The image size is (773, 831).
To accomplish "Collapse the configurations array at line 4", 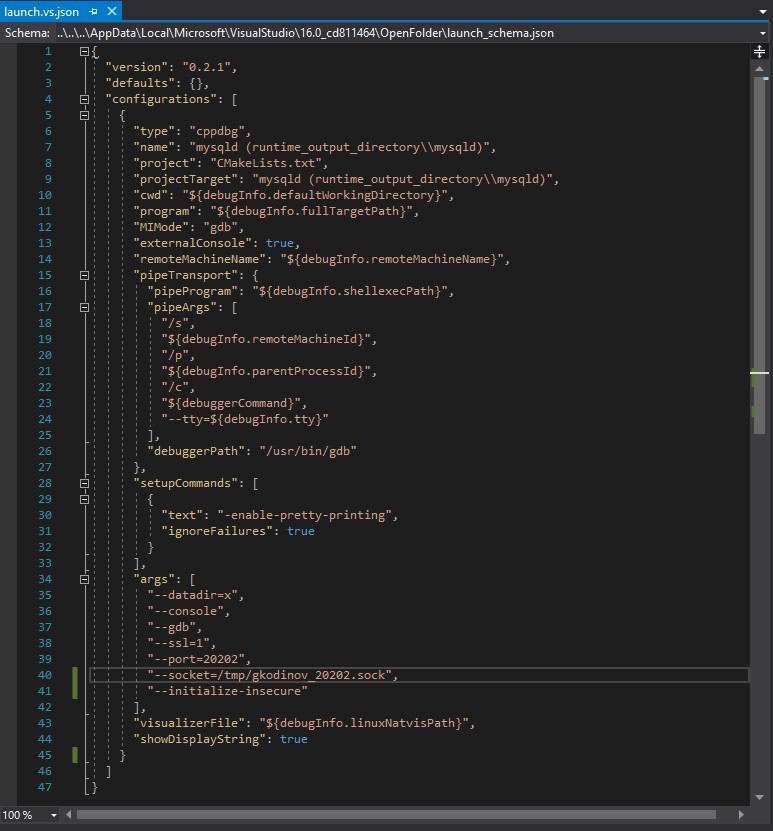I will click(84, 99).
